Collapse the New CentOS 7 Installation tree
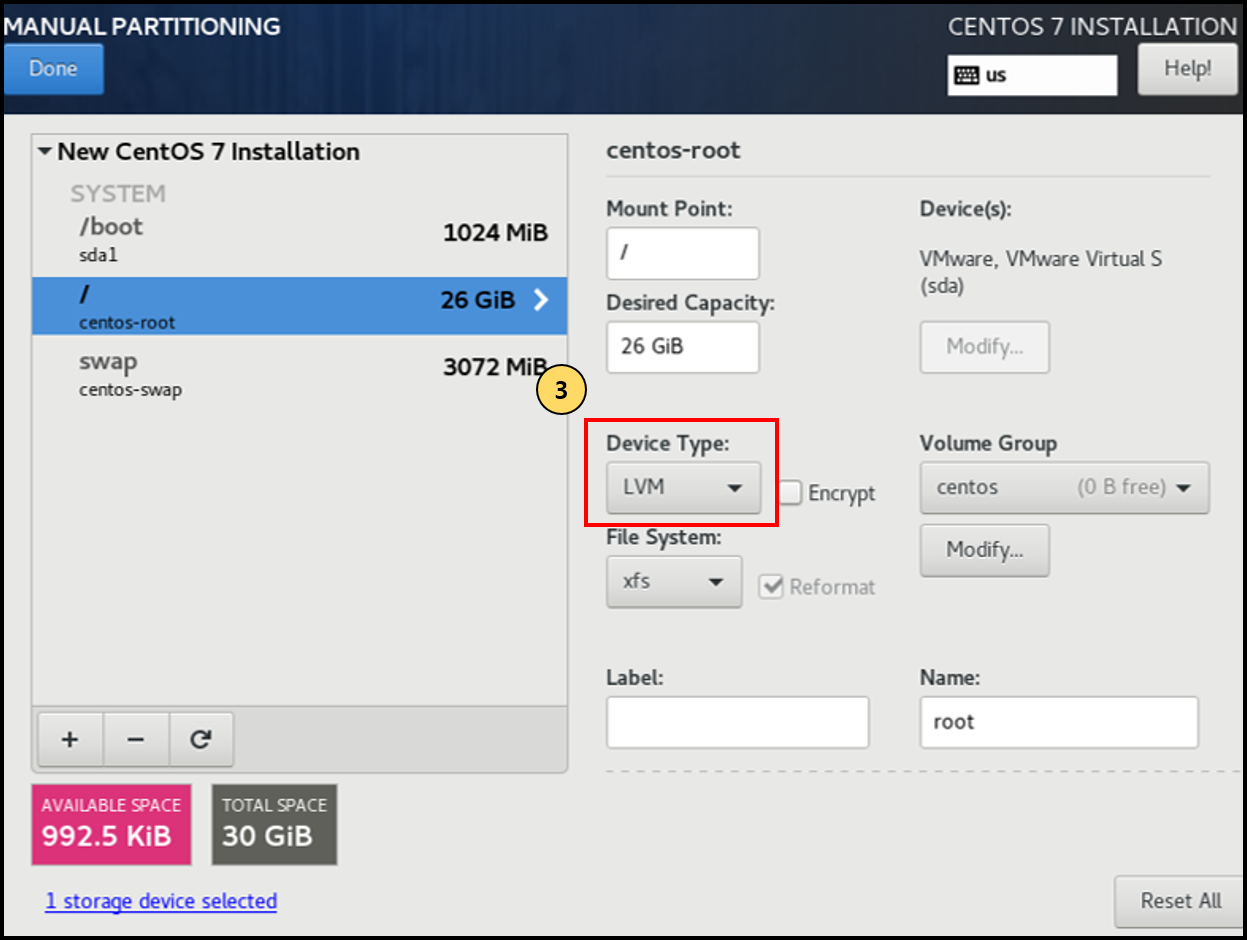This screenshot has width=1247, height=940. tap(44, 151)
